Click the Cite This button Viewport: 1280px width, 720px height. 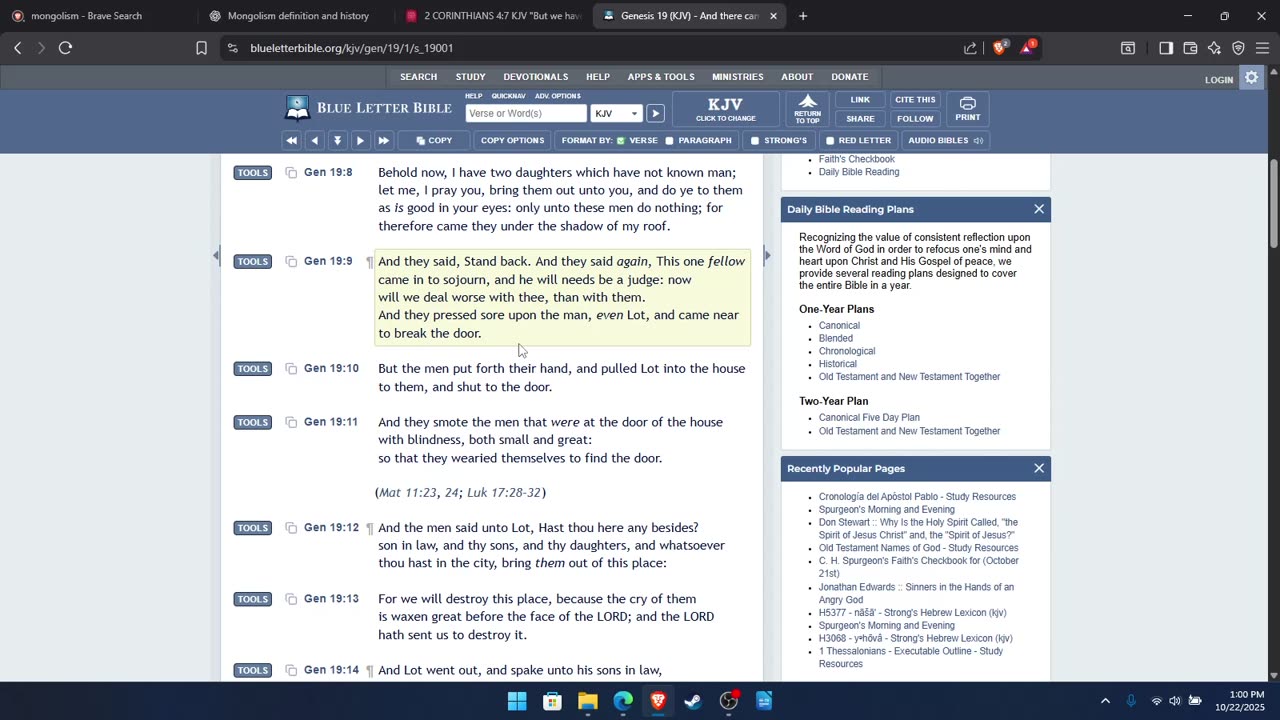(915, 100)
